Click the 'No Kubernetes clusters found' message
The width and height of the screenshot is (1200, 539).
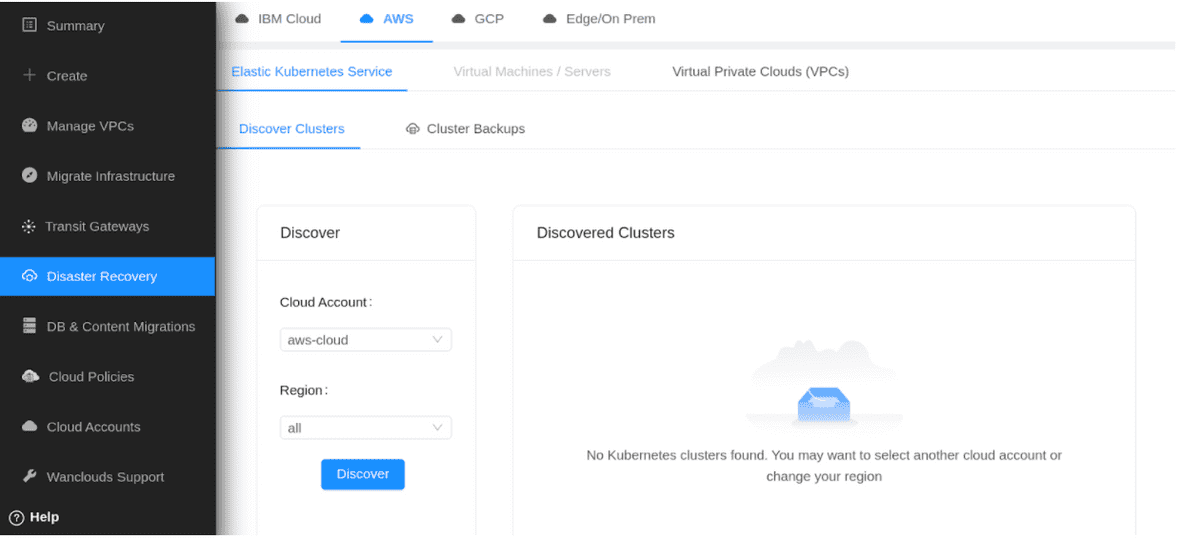[824, 466]
